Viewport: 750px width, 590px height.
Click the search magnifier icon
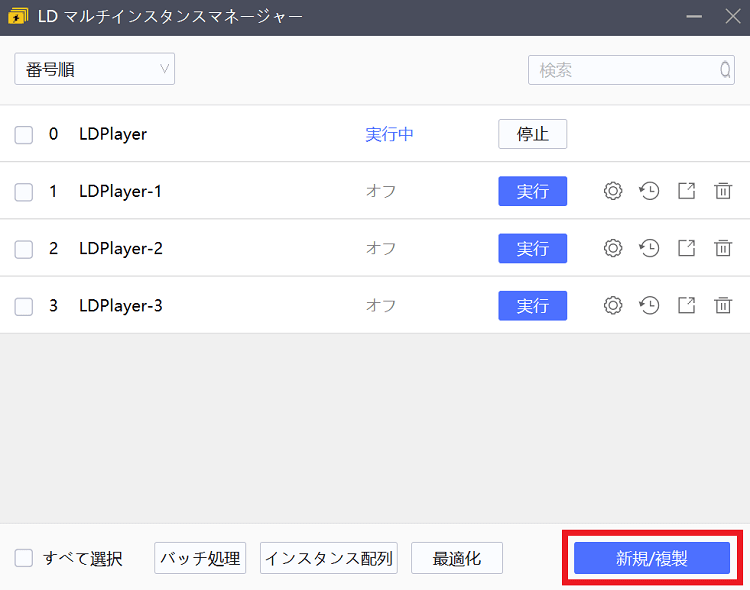(725, 70)
